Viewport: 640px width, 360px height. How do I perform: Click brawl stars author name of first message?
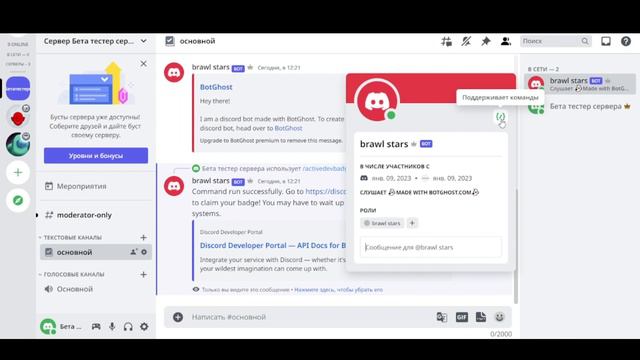coord(211,67)
